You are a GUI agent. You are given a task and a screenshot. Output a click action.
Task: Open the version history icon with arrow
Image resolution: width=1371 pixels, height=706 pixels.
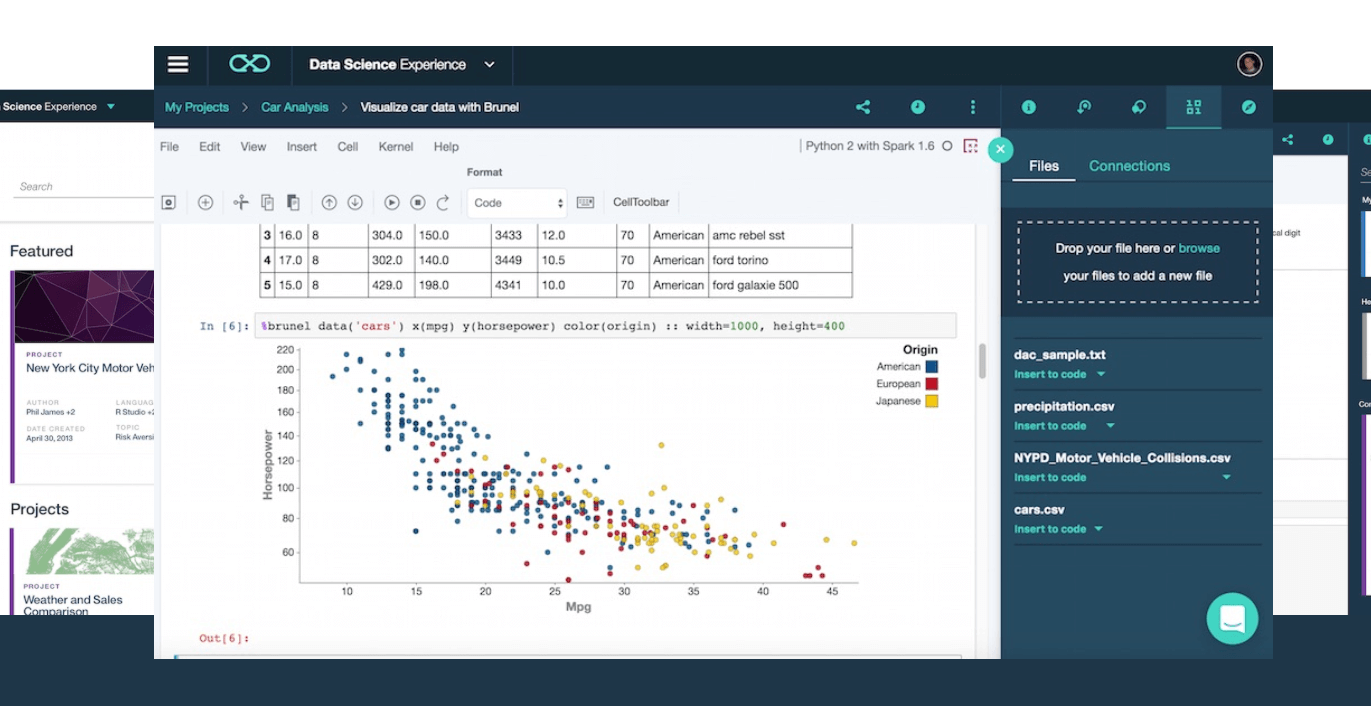1083,107
